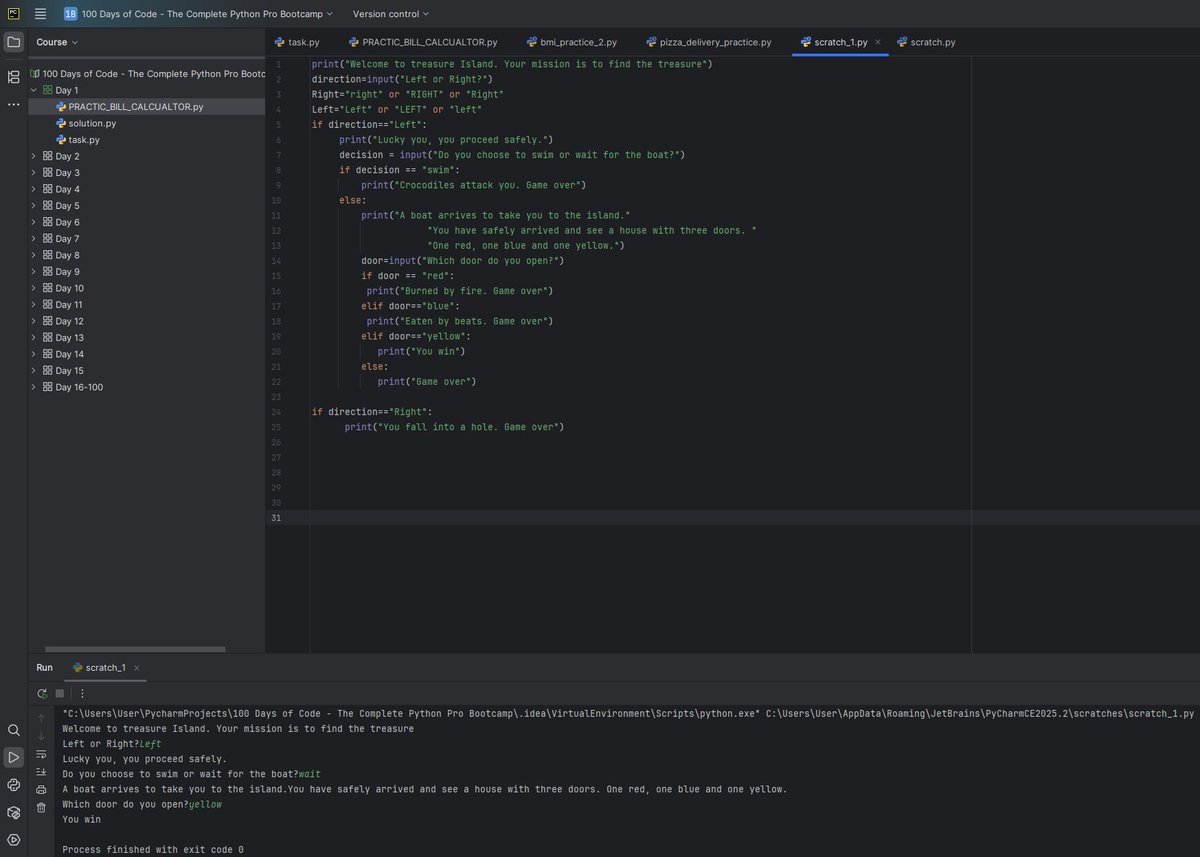Open the Search tool window icon

[14, 730]
